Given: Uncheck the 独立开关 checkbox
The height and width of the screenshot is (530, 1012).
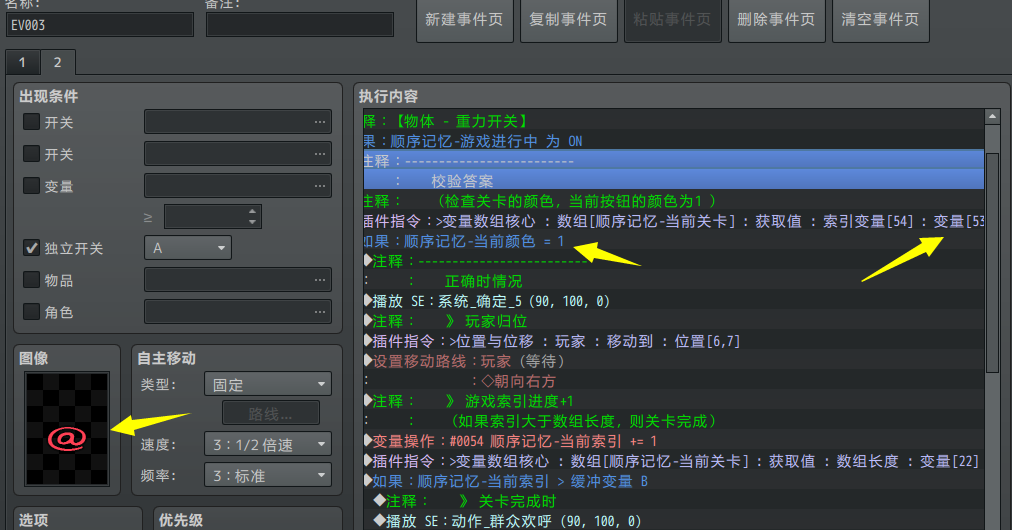Looking at the screenshot, I should point(32,248).
